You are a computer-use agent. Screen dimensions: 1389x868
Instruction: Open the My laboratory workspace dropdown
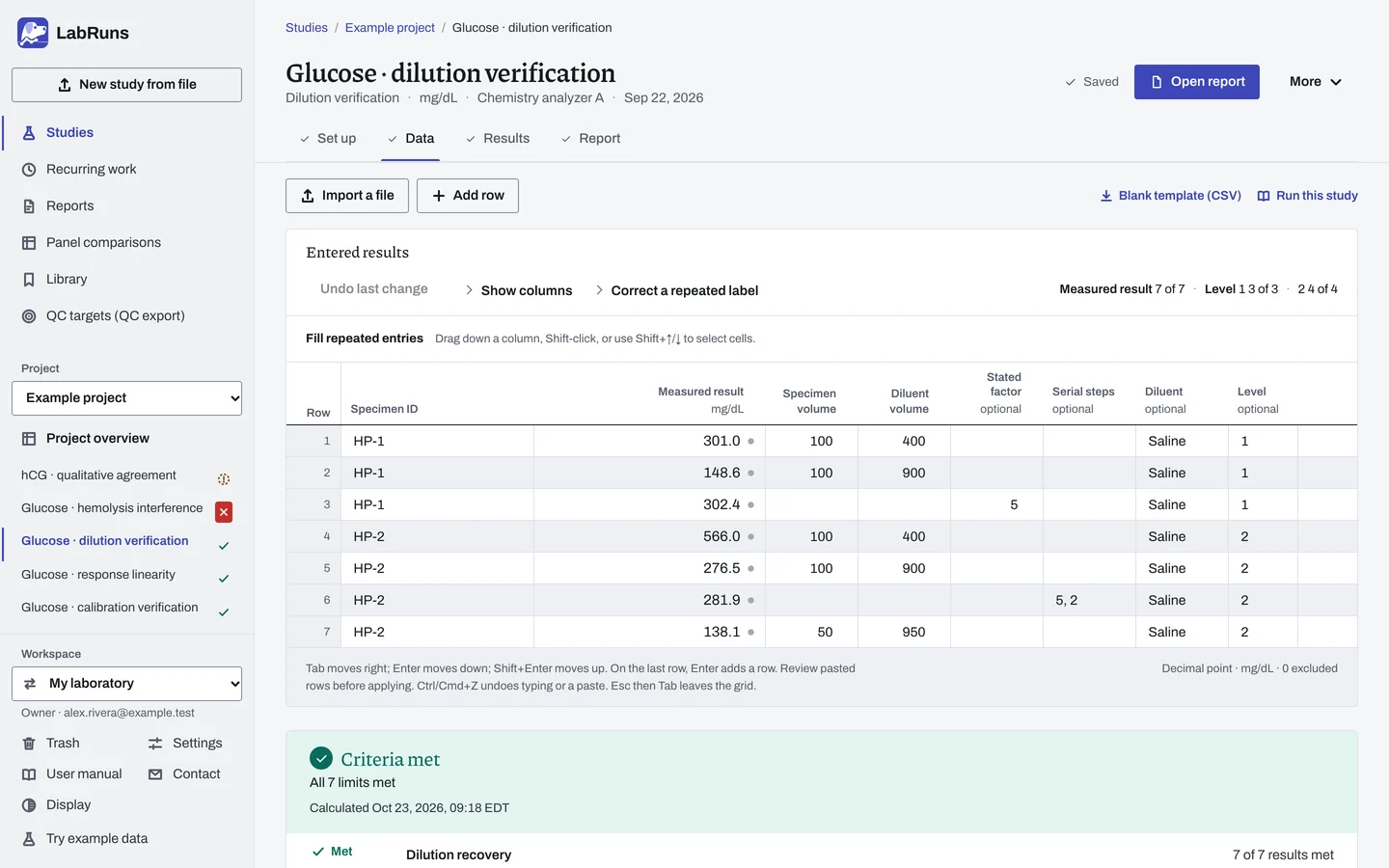tap(126, 684)
